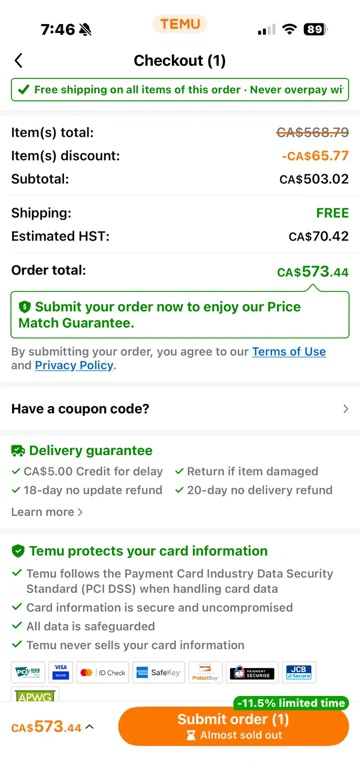Tap the Discover ProtectBuy badge

coord(205,672)
